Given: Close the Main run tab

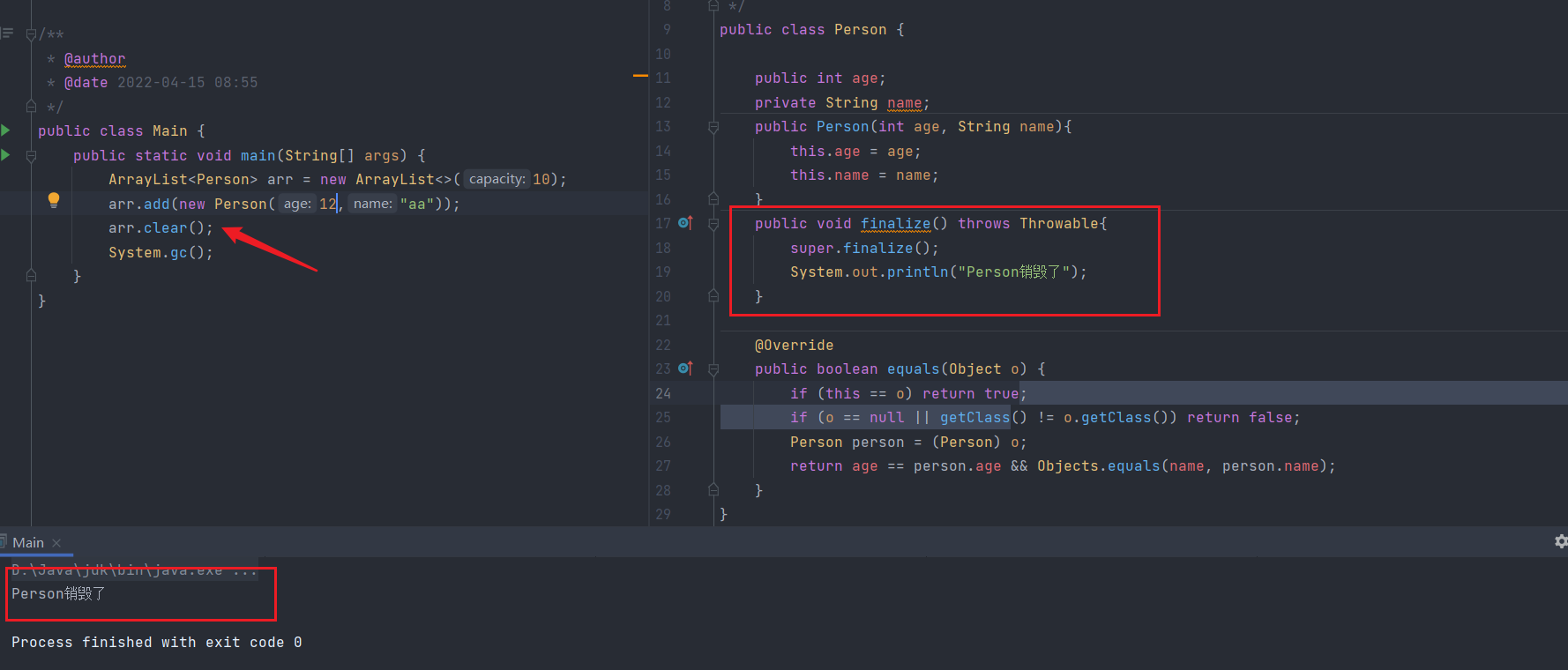Looking at the screenshot, I should [56, 543].
